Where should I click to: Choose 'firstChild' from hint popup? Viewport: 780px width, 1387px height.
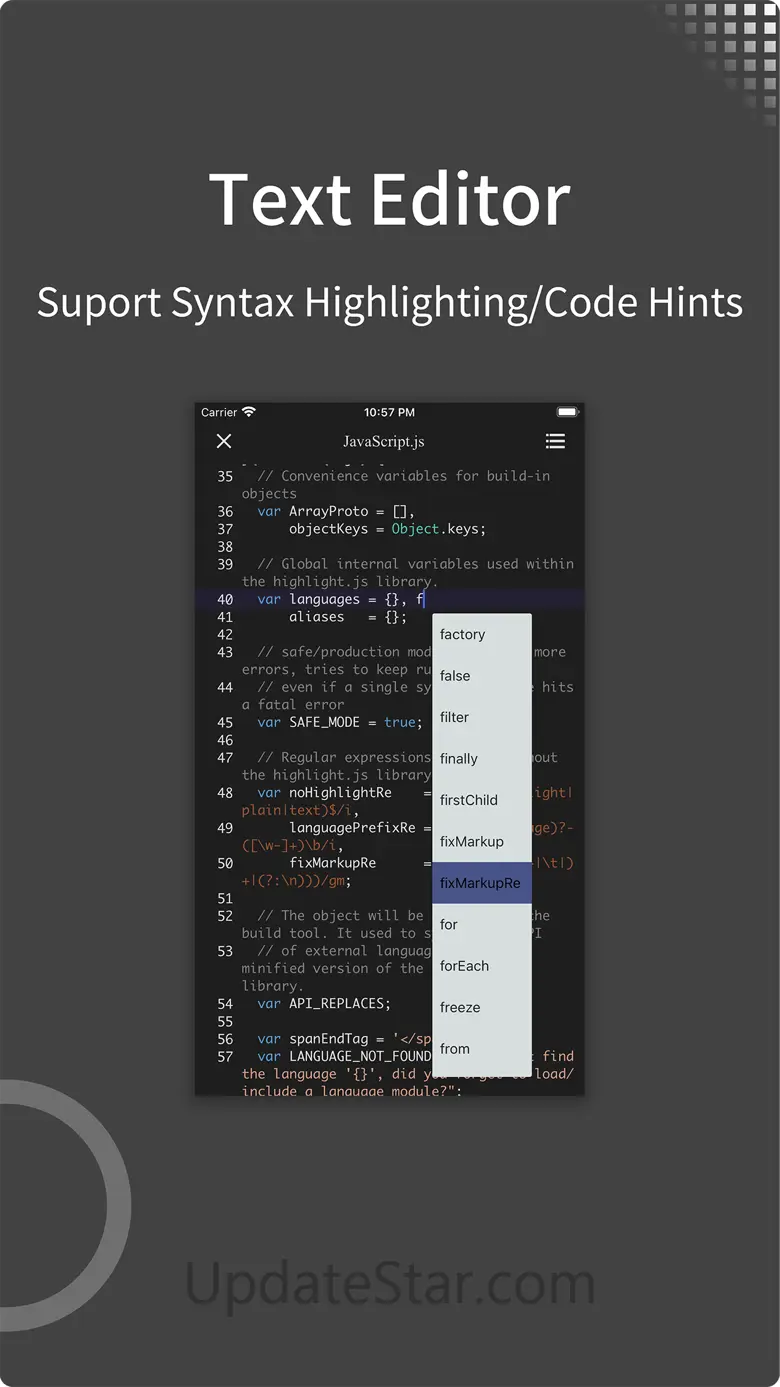pos(481,800)
